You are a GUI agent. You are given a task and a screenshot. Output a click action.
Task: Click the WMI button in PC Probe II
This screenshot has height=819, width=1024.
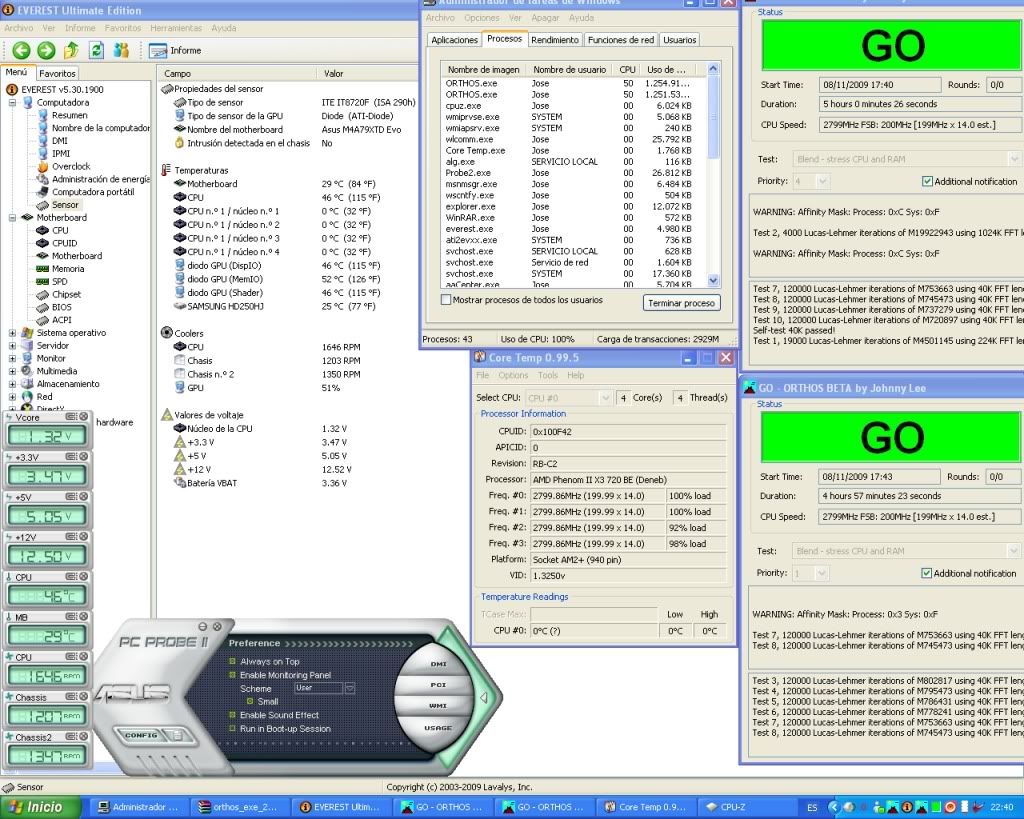click(438, 706)
